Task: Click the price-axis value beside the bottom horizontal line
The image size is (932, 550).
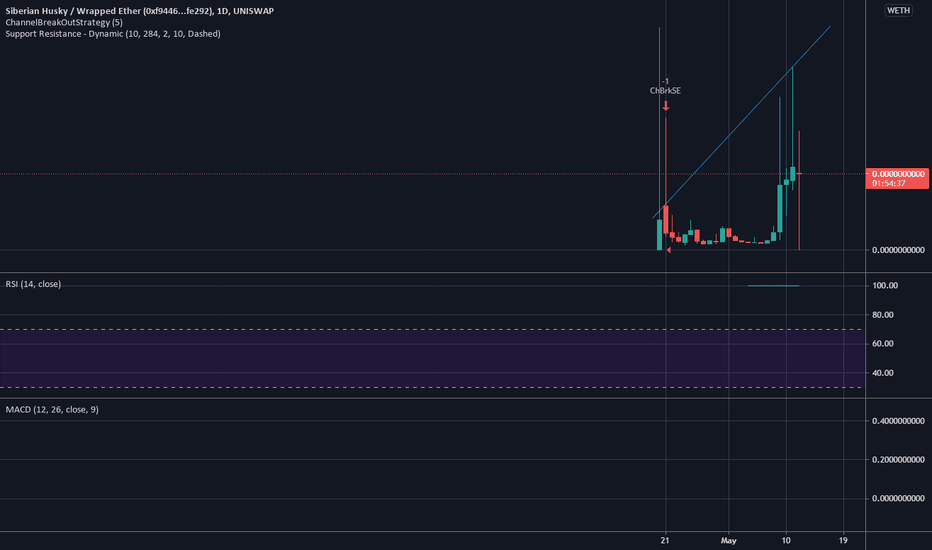Action: coord(898,250)
